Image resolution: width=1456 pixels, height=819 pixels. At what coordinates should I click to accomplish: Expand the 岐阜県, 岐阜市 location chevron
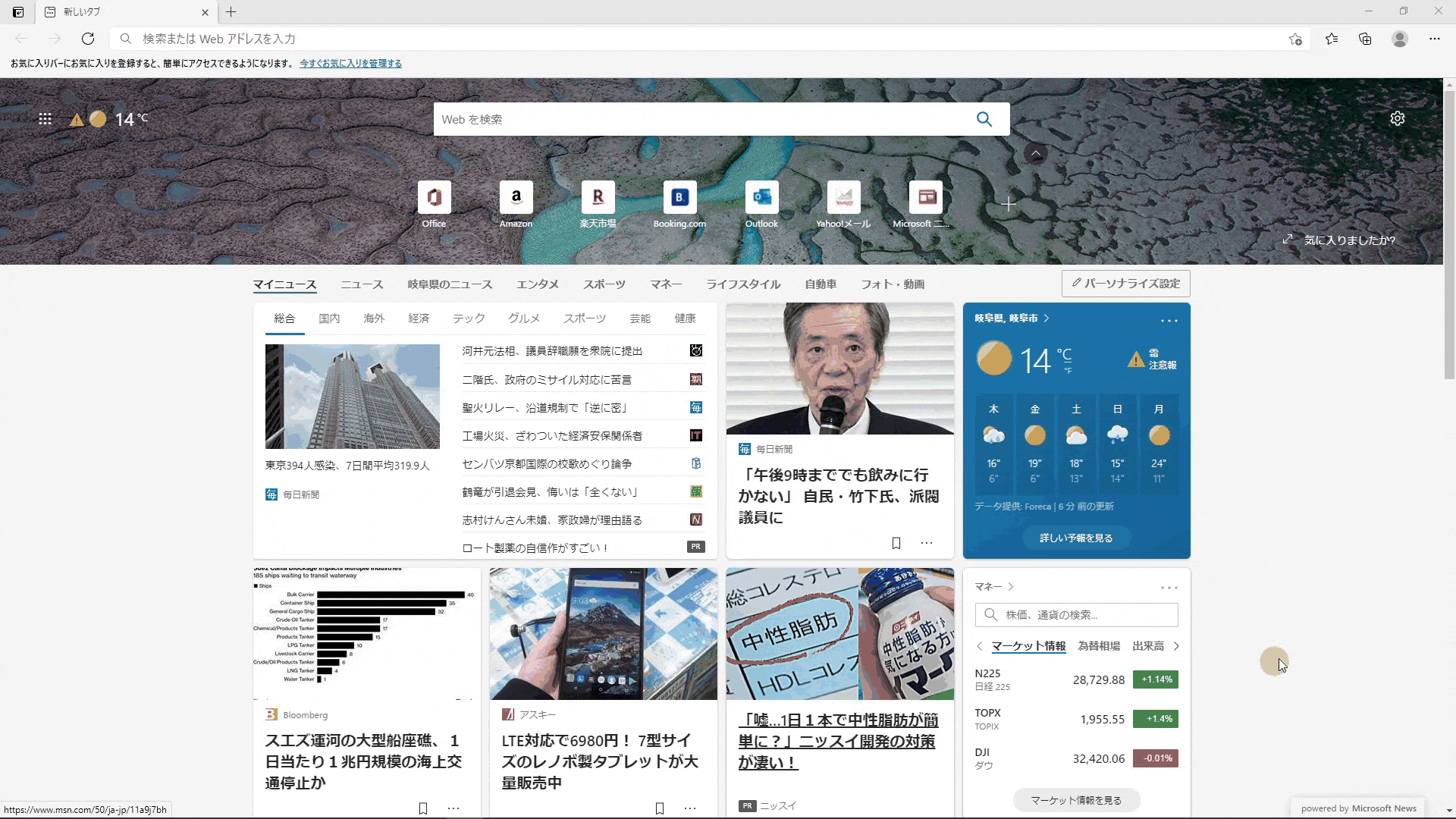(1047, 318)
